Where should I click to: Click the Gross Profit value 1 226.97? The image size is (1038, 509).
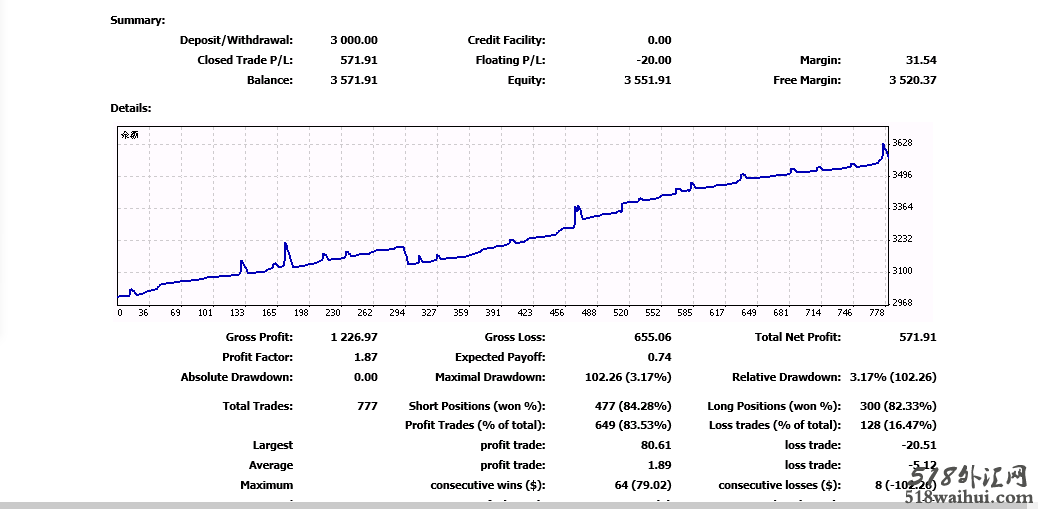(353, 337)
